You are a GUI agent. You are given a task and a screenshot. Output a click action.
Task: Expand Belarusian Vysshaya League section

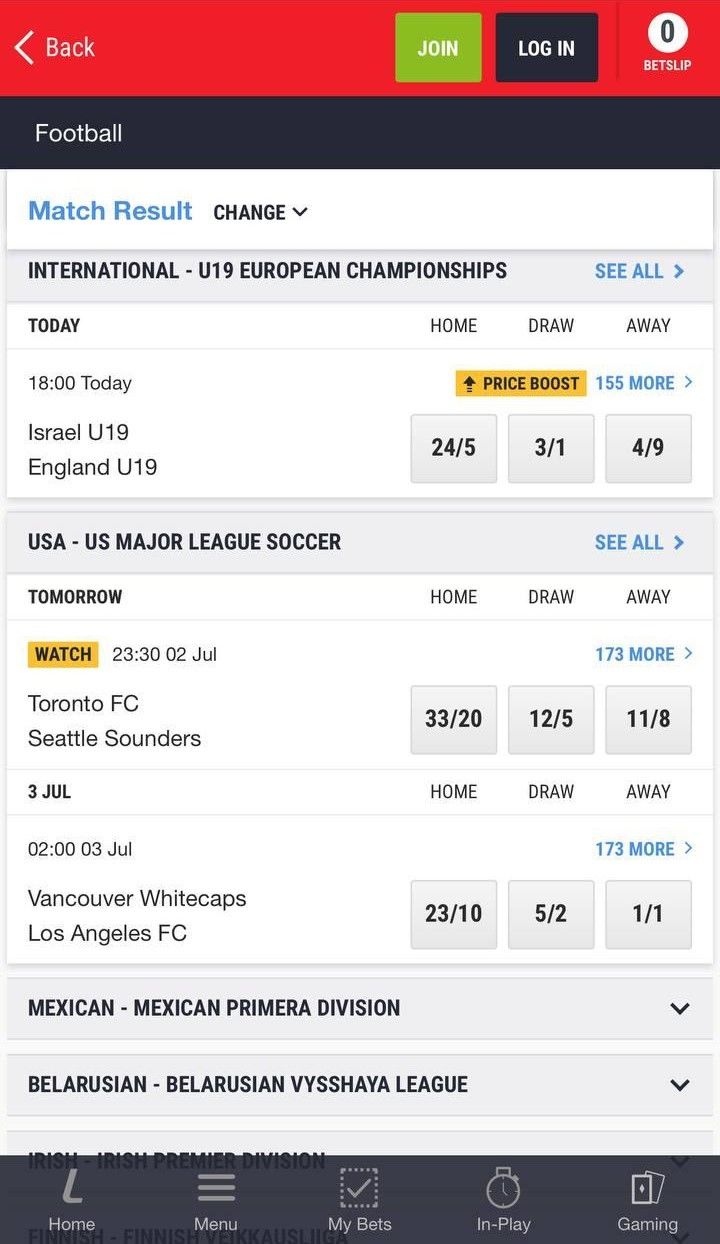point(679,1085)
